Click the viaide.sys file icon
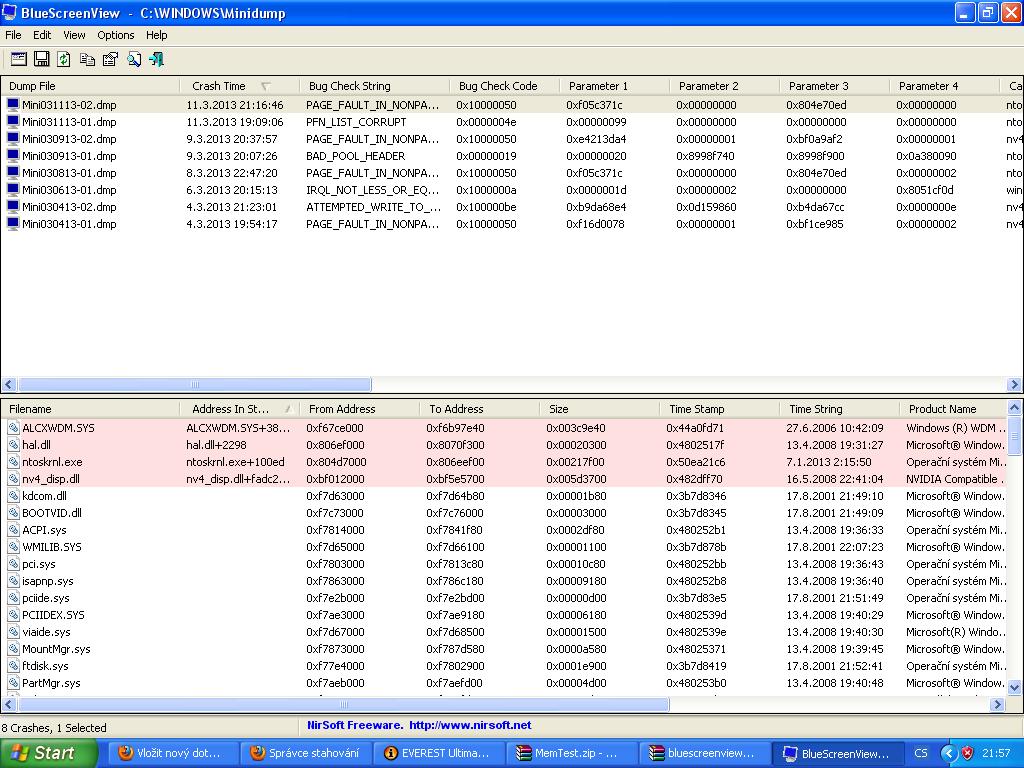Screen dimensions: 1024x768 14,632
